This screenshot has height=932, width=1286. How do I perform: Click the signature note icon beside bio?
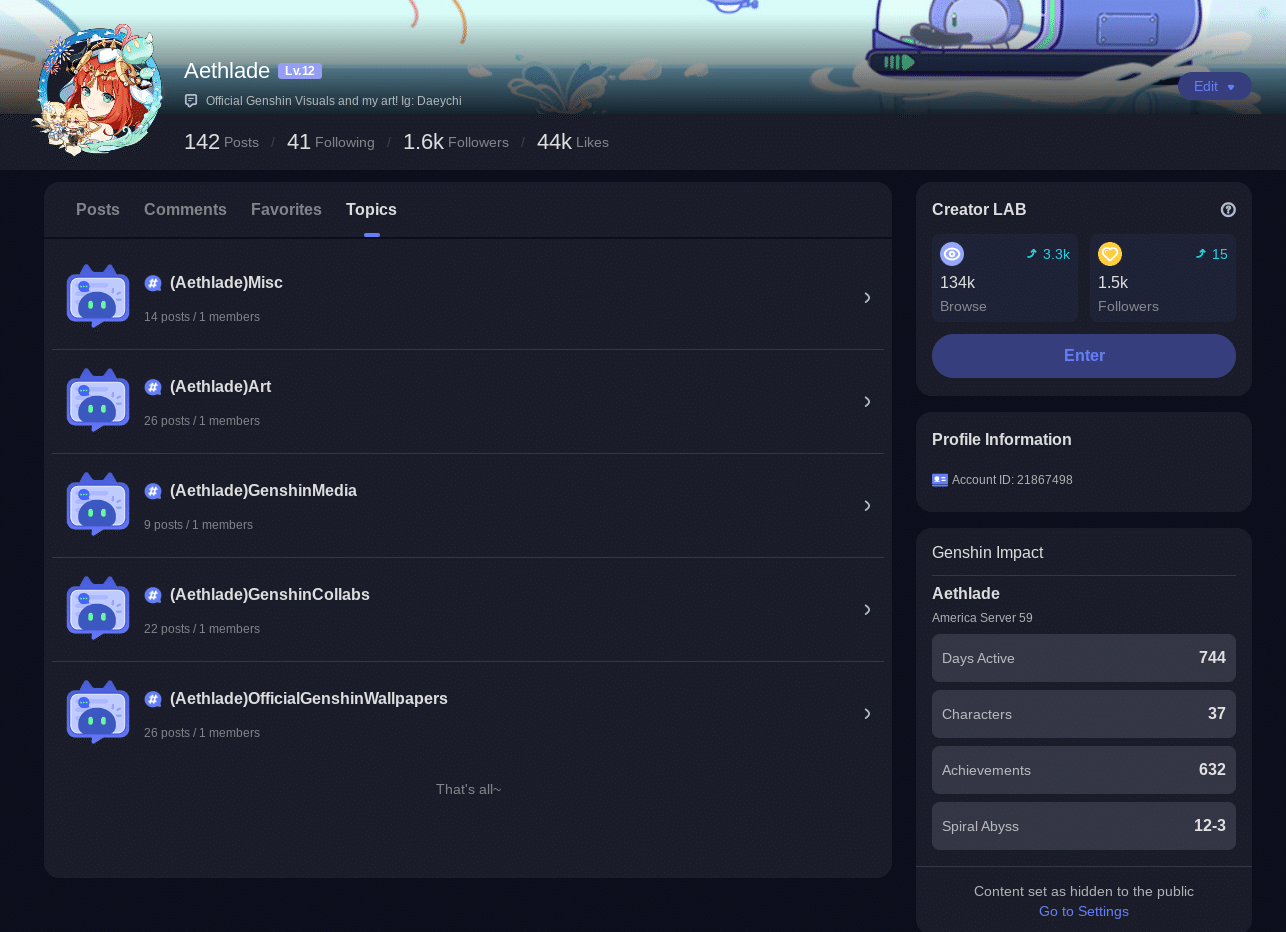point(191,101)
